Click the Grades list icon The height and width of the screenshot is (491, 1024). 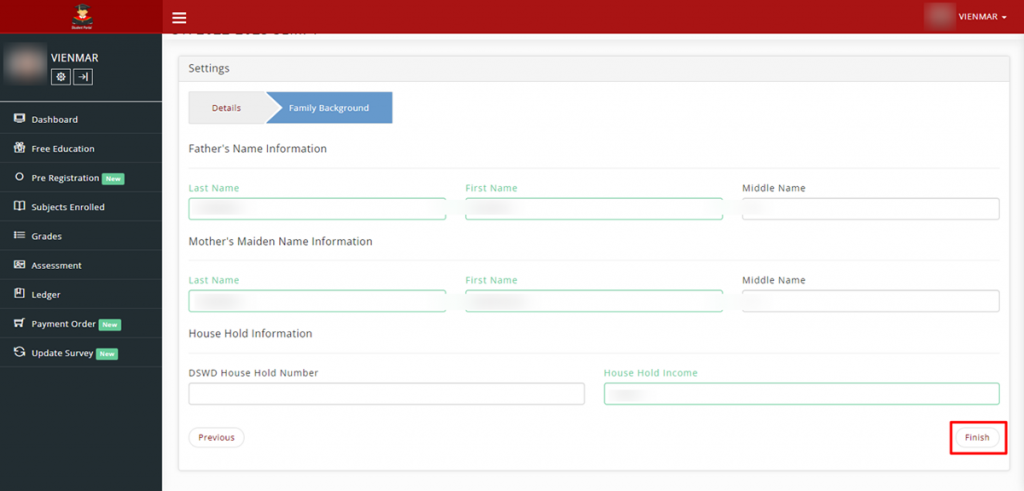(x=19, y=236)
